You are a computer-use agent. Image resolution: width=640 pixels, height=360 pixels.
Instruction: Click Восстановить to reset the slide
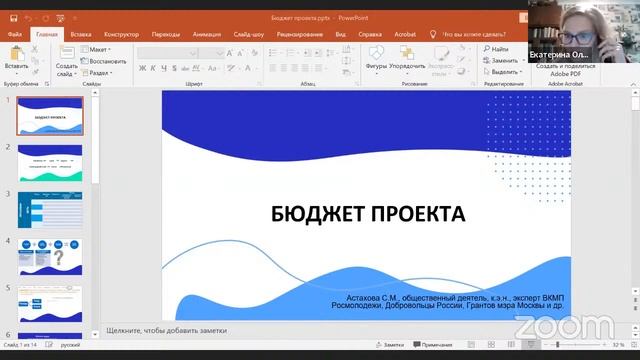point(104,61)
